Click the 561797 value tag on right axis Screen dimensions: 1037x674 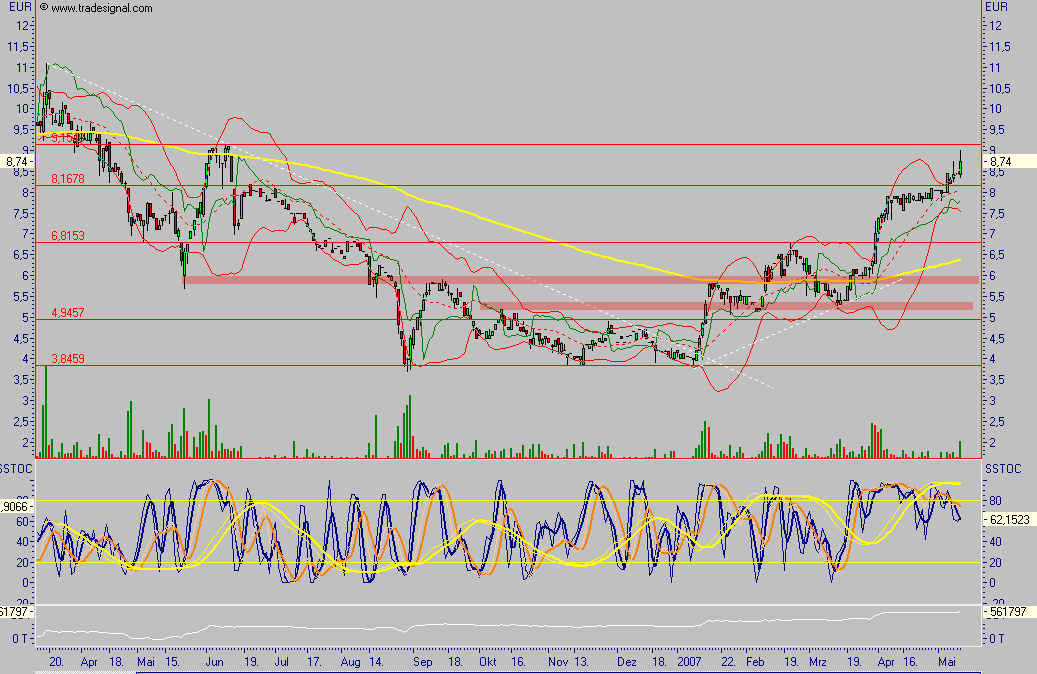coord(1007,612)
